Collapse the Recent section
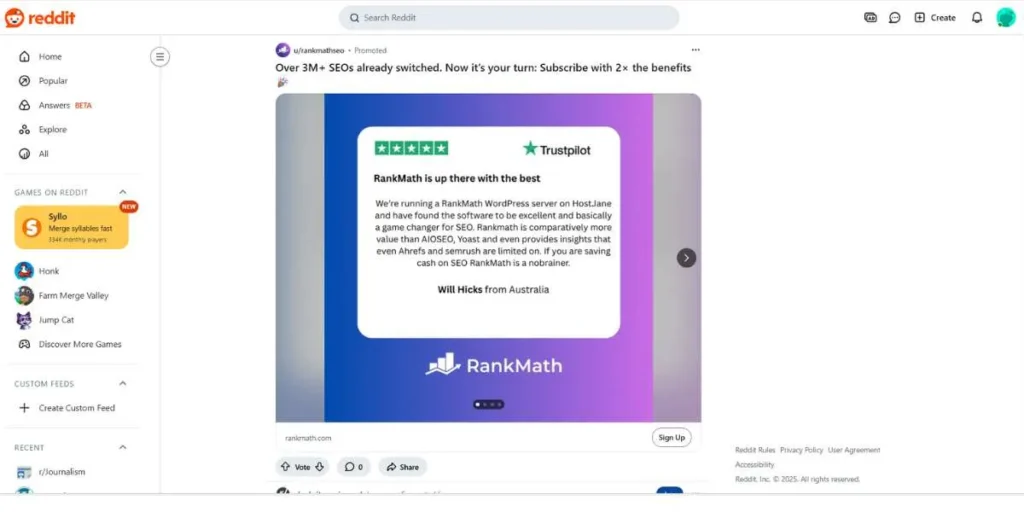 click(122, 447)
